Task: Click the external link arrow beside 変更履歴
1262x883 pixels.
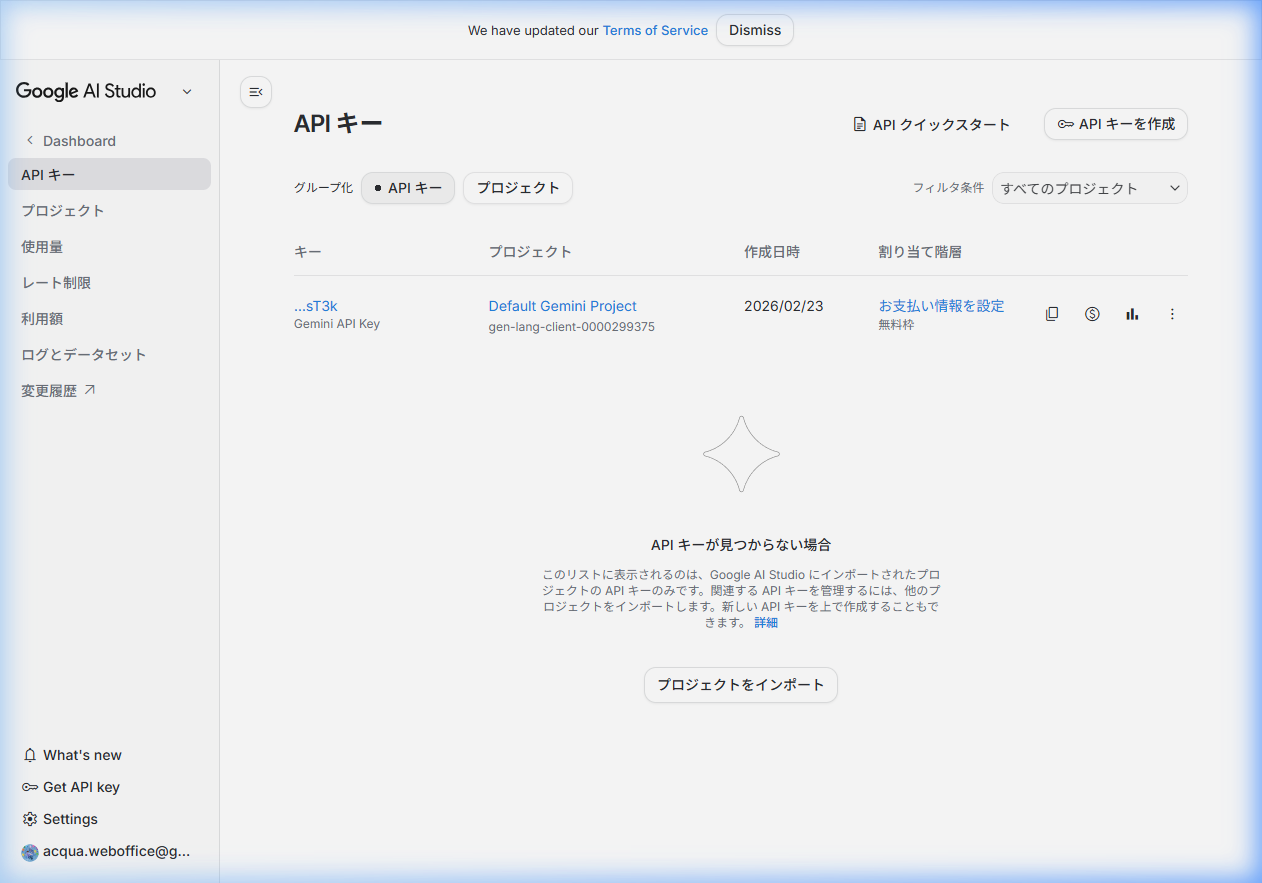Action: (x=90, y=390)
